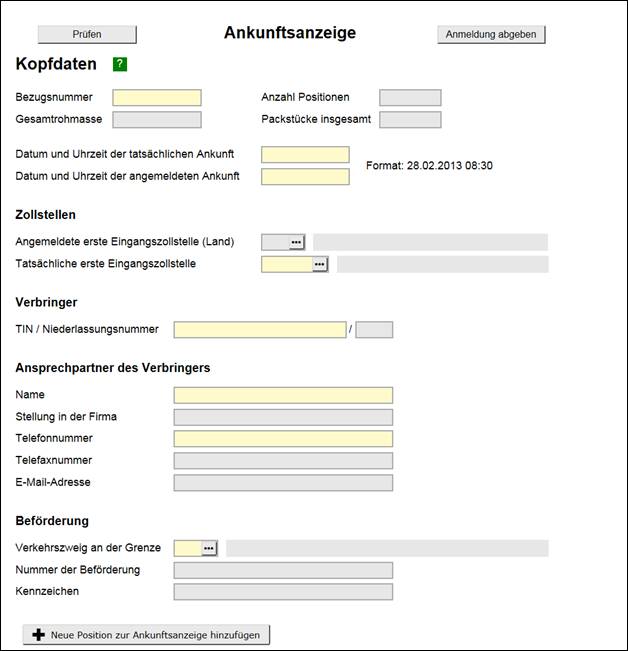Click the 'Verbringer' section heading
Screen dimensions: 628x651
coord(46,302)
